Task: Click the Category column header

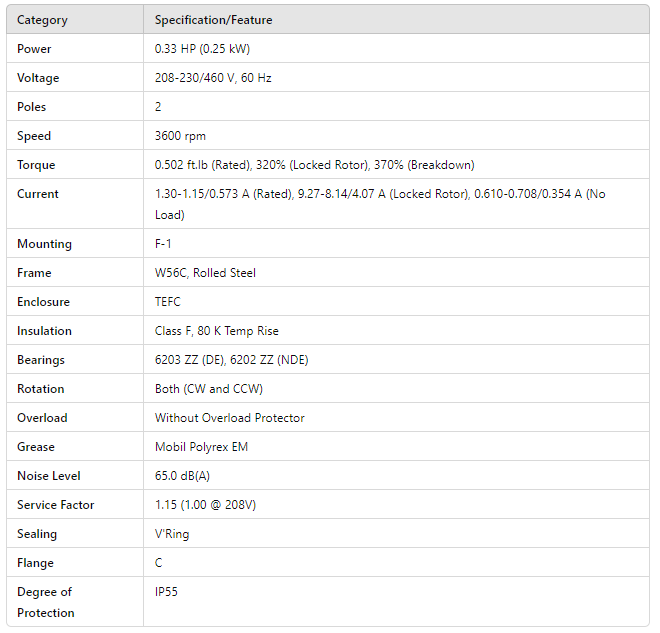Action: point(41,20)
